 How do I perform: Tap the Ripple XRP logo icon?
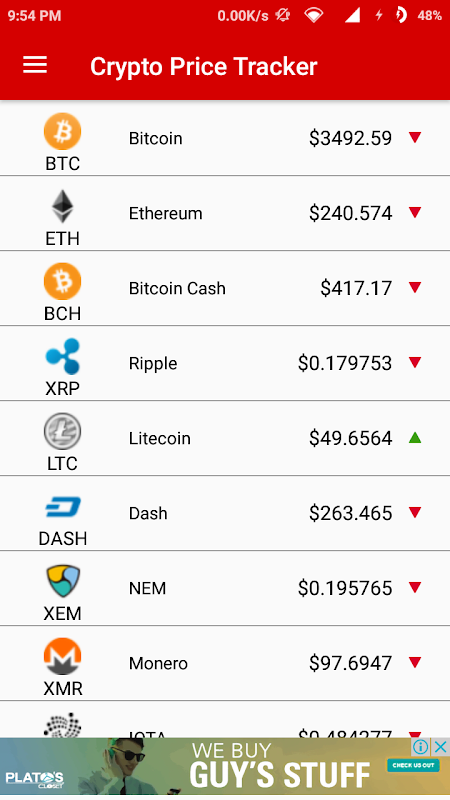pyautogui.click(x=62, y=356)
